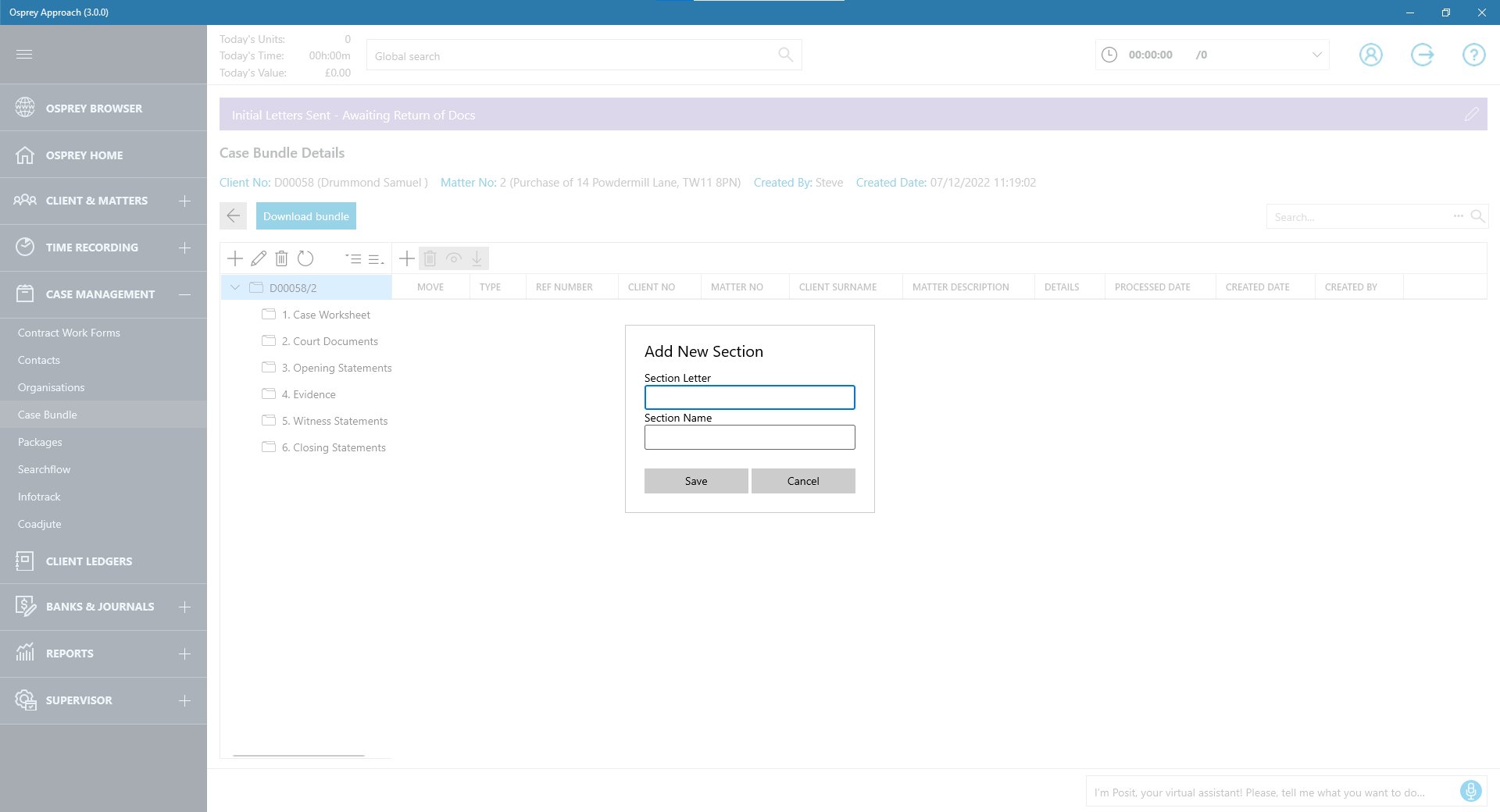Click the microphone icon beside the virtual assistant

(x=1470, y=791)
